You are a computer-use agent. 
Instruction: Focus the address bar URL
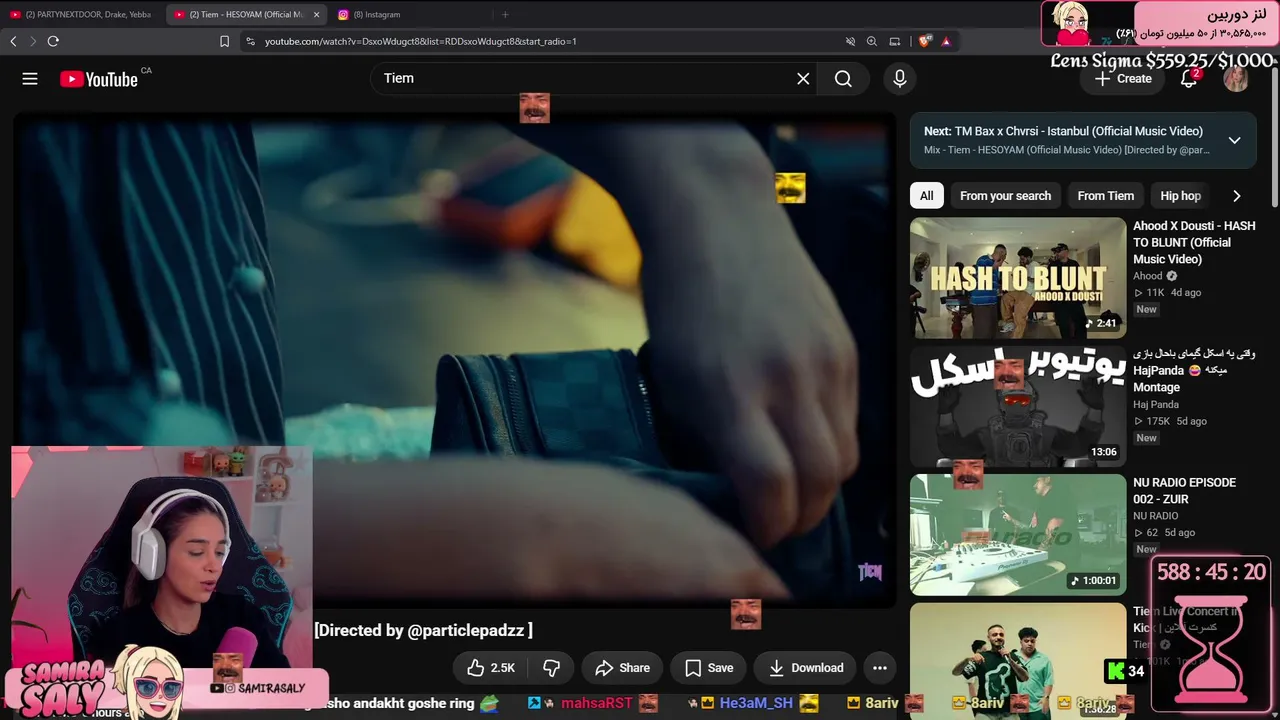click(421, 41)
